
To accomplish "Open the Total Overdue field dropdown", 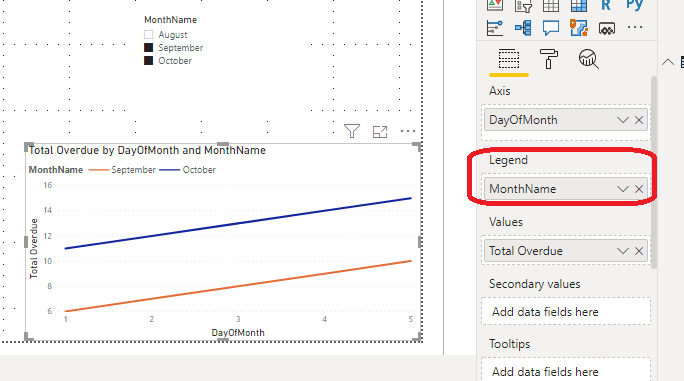I will [622, 251].
